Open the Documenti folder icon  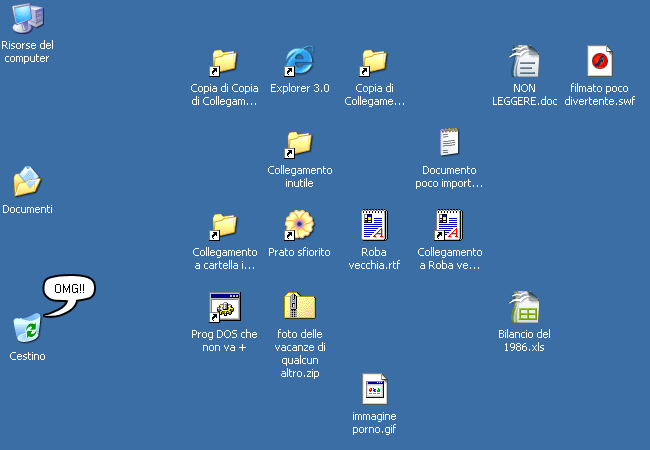coord(27,181)
